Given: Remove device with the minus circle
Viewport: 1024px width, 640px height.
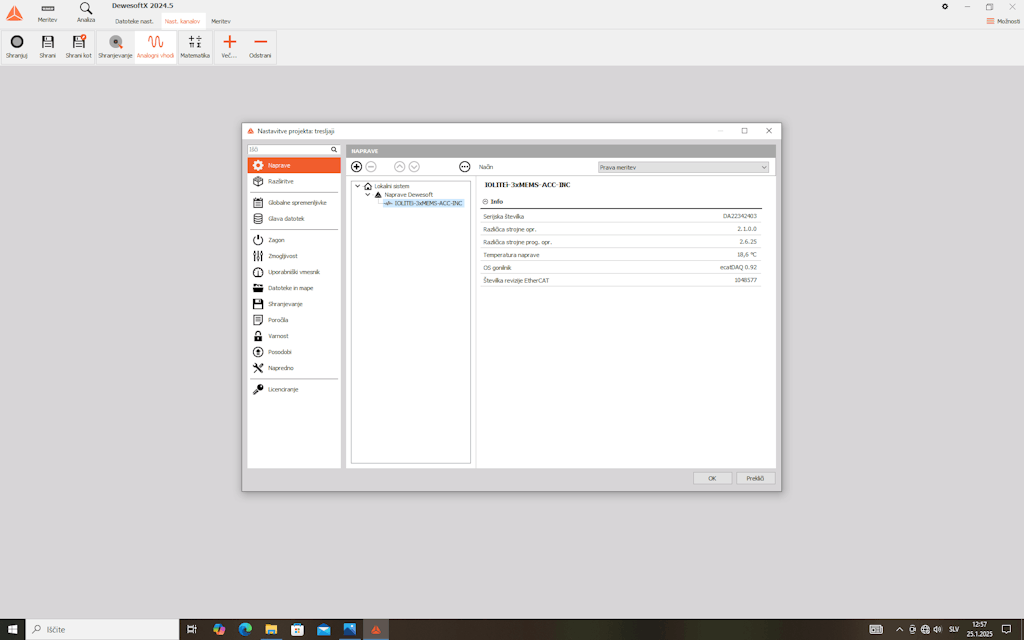Looking at the screenshot, I should coord(371,167).
